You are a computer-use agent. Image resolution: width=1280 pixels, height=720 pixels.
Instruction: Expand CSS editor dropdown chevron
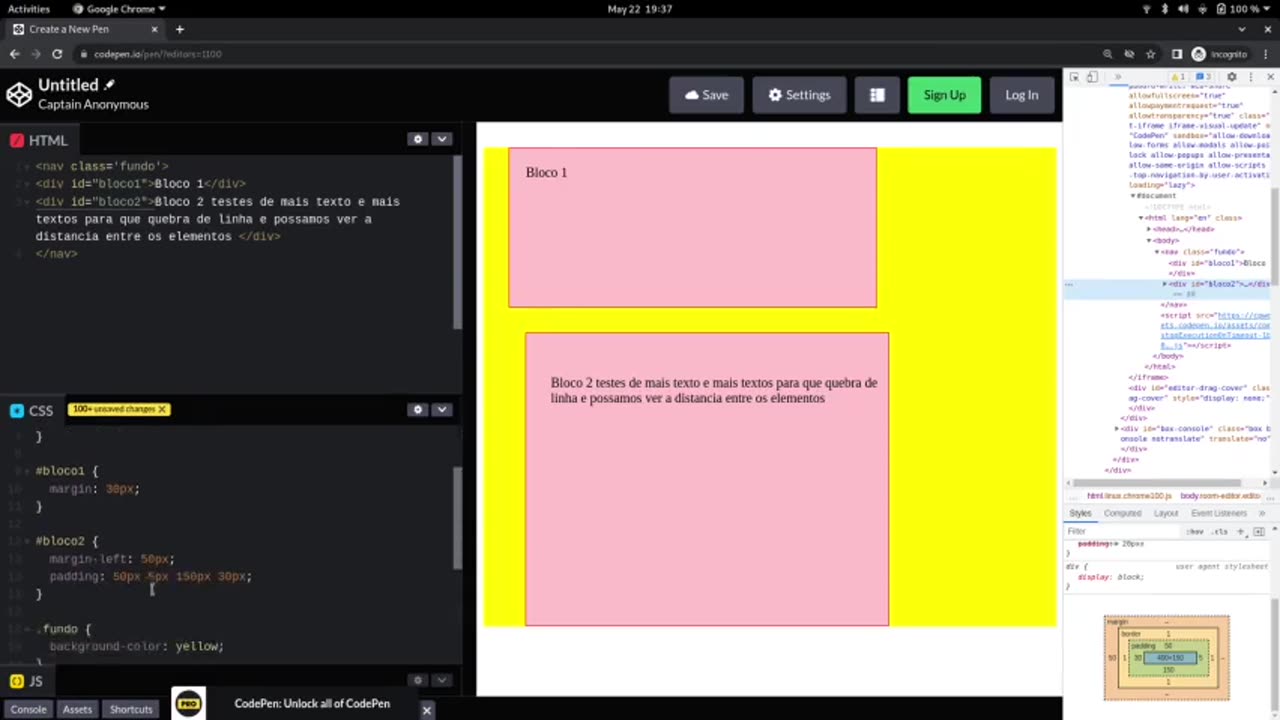pos(441,410)
